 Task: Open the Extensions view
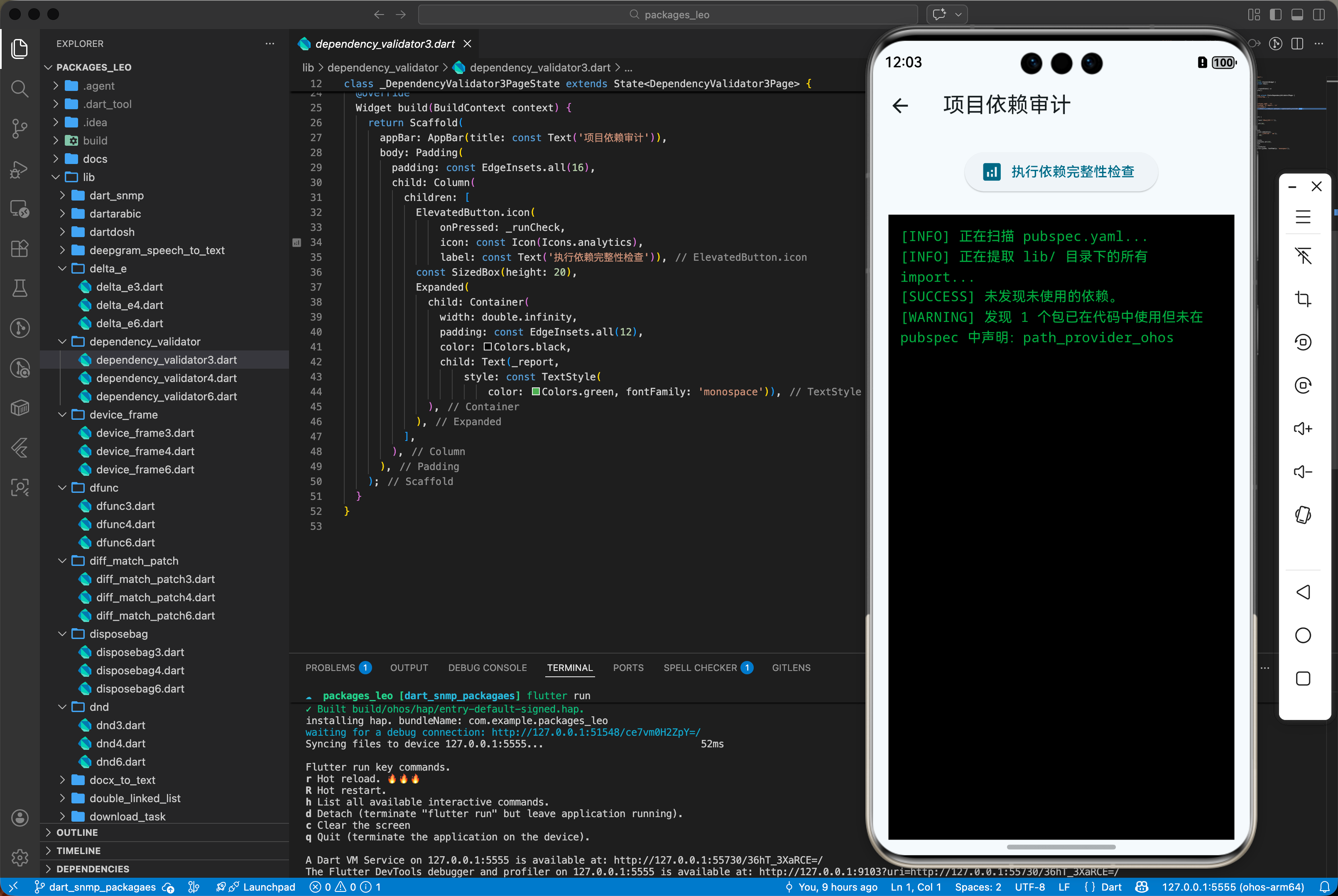20,249
